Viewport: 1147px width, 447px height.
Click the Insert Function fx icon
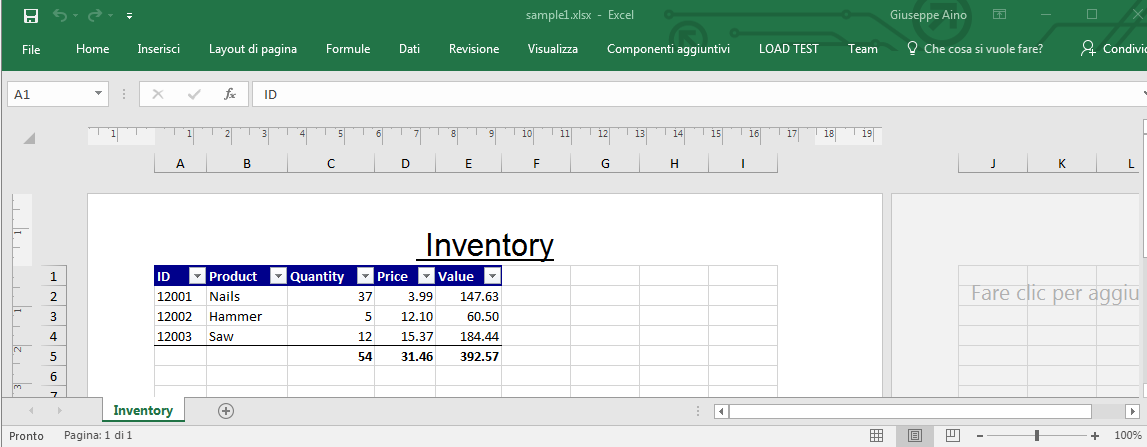click(x=229, y=94)
